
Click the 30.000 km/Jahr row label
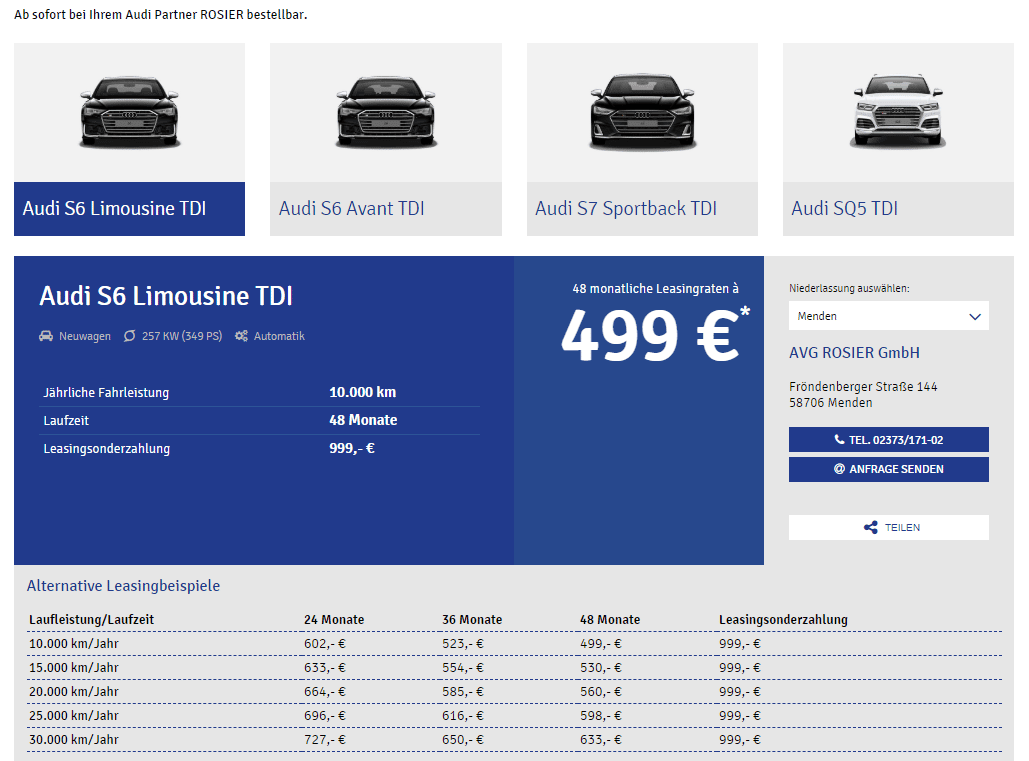[74, 739]
